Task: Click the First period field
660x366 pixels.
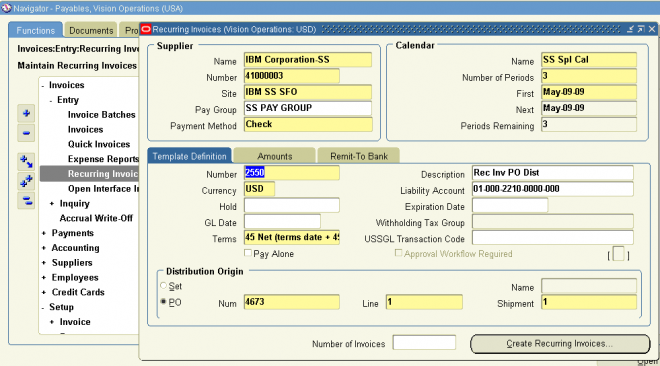Action: 589,92
